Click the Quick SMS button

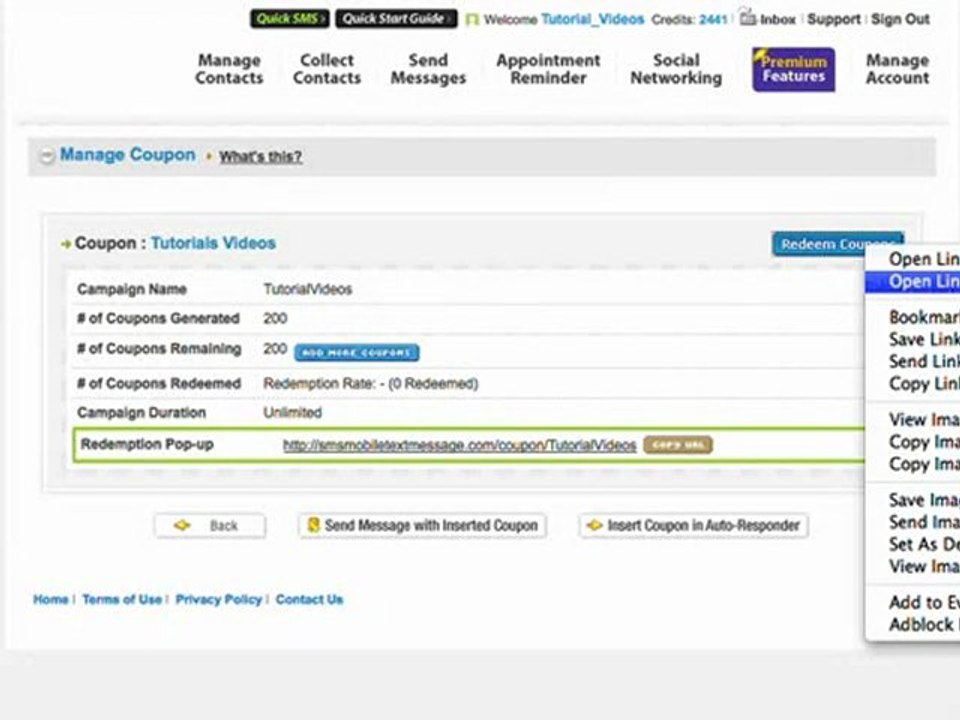pyautogui.click(x=290, y=19)
